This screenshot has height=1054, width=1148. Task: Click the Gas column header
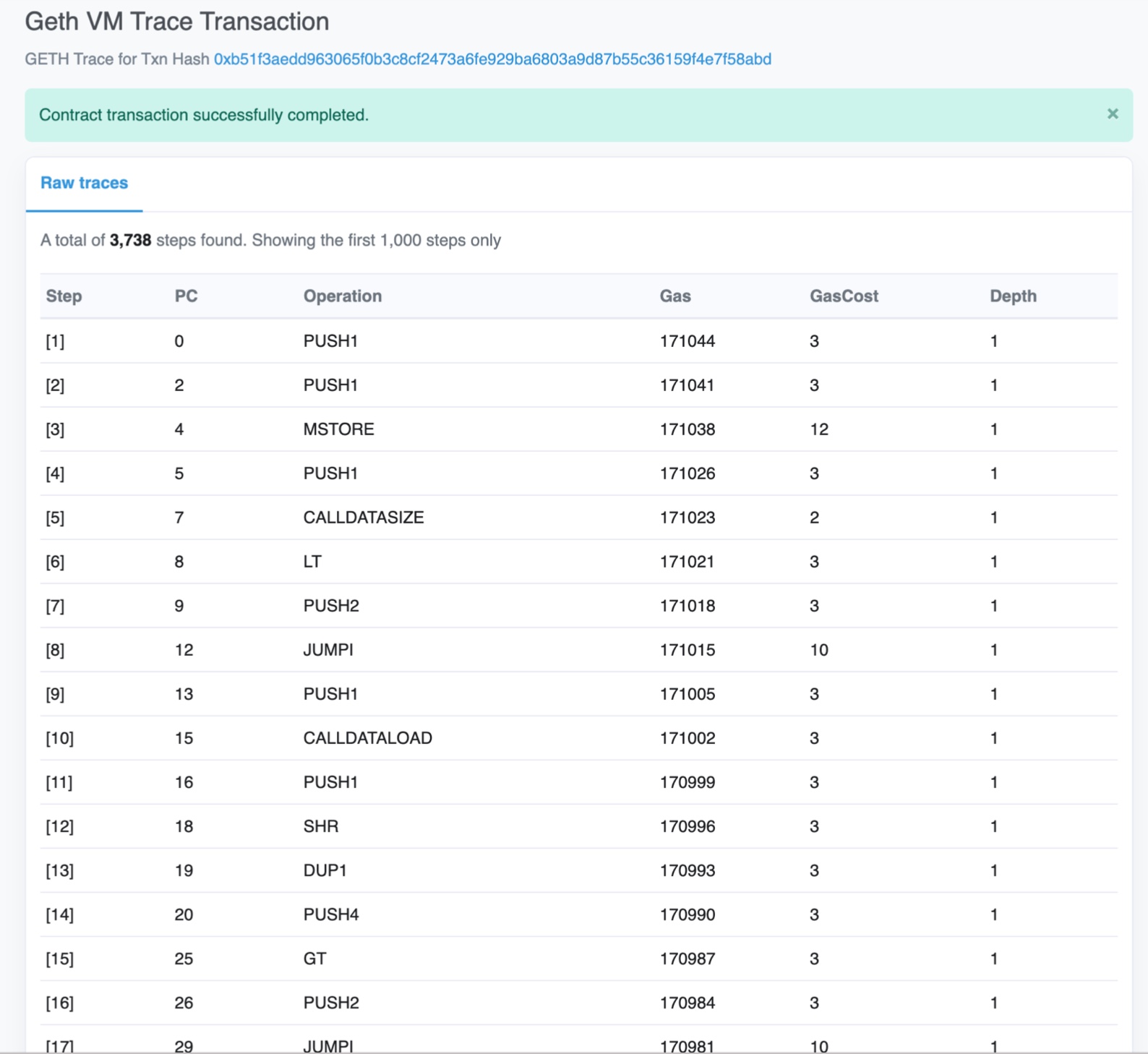point(675,296)
